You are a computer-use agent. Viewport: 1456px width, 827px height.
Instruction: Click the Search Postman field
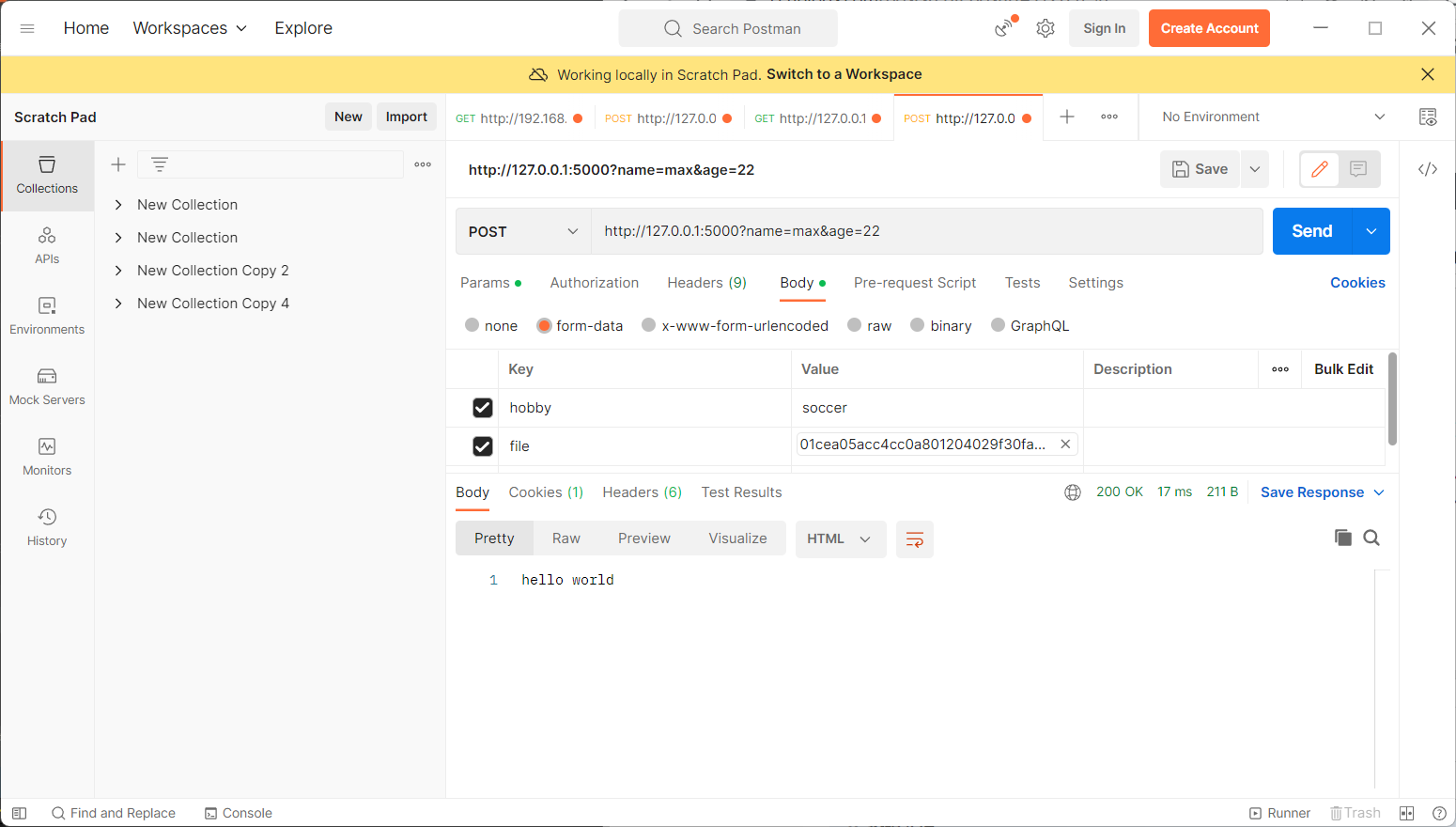coord(728,28)
